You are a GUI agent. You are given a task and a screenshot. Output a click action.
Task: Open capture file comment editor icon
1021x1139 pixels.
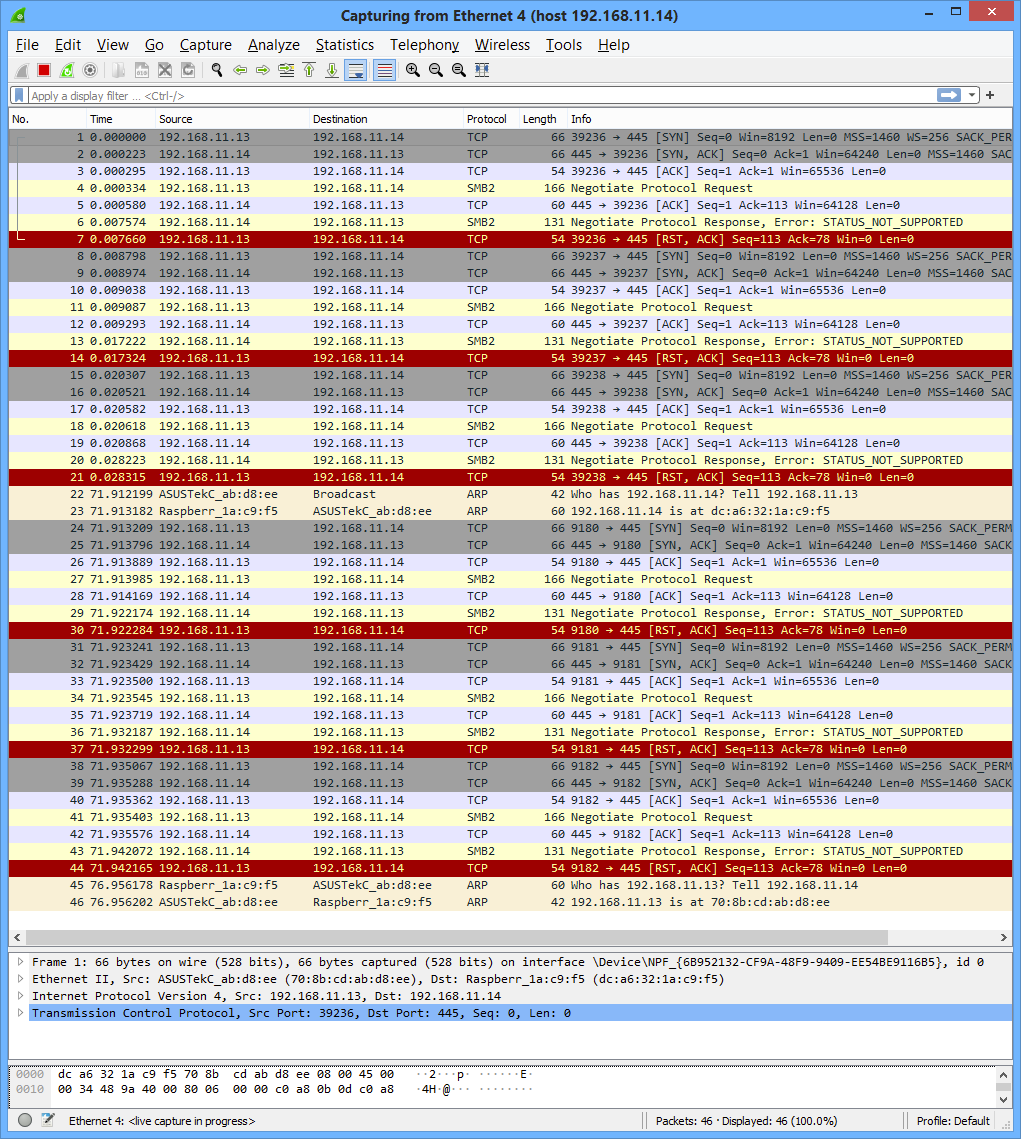tap(47, 1121)
